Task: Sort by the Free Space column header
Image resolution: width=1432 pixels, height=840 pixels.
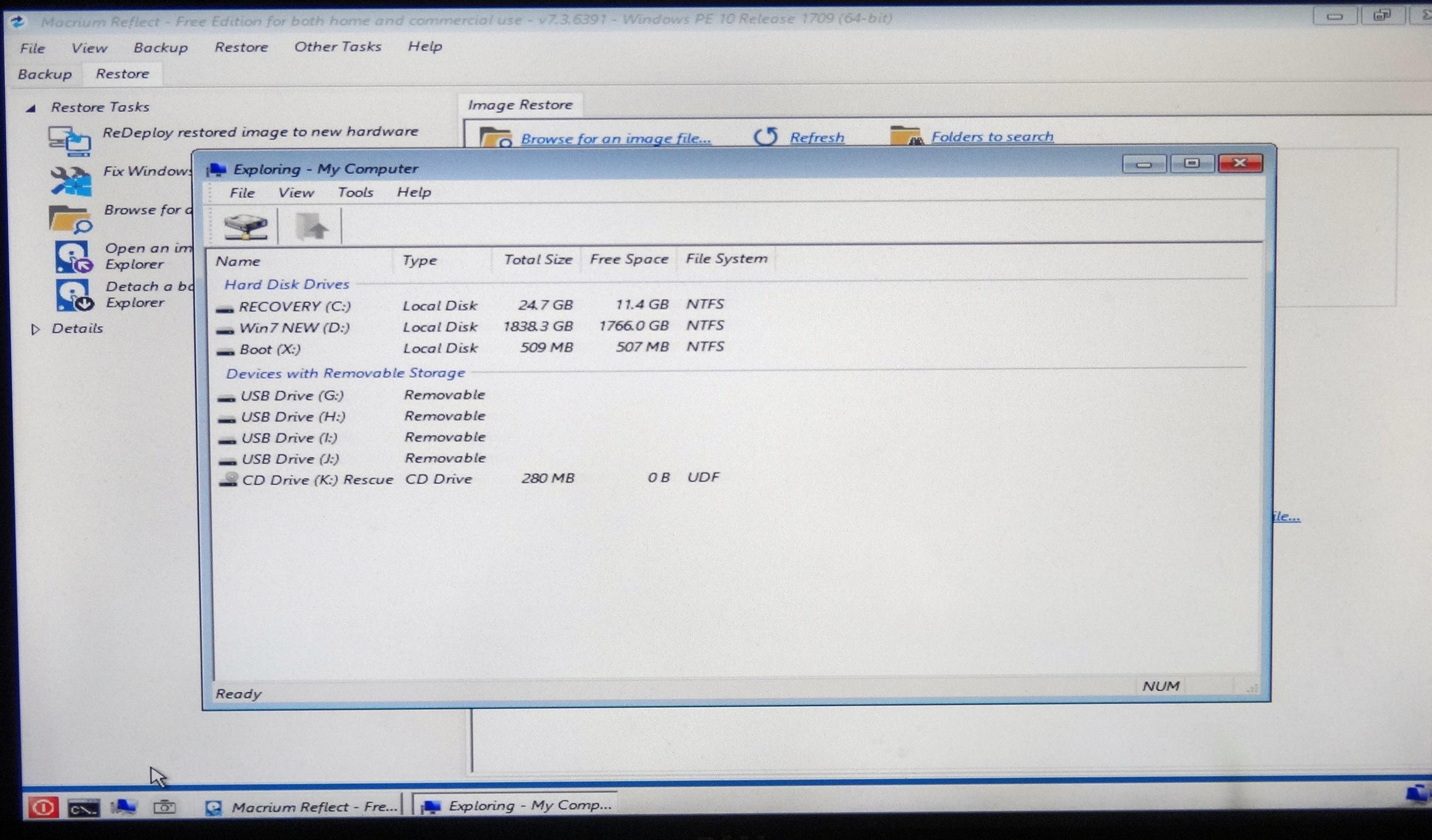Action: [x=629, y=259]
